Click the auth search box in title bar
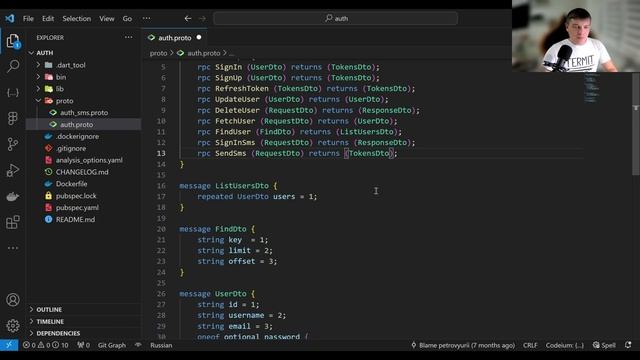Screen dimensions: 640x360 pos(336,18)
